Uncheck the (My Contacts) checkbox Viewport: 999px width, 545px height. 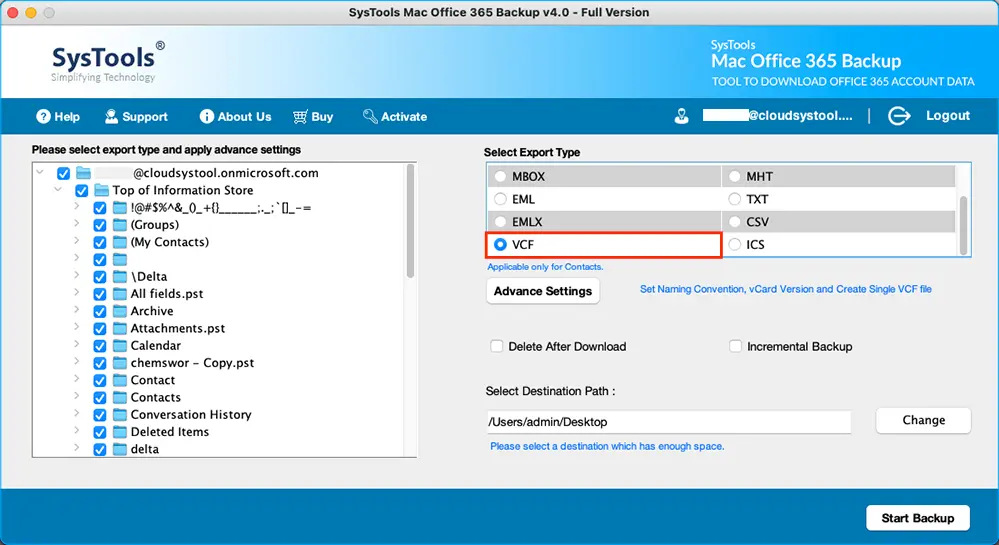[99, 242]
